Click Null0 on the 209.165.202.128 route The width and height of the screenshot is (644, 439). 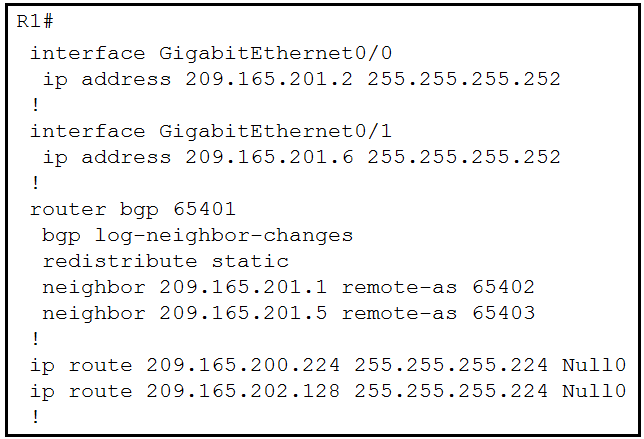tap(594, 391)
